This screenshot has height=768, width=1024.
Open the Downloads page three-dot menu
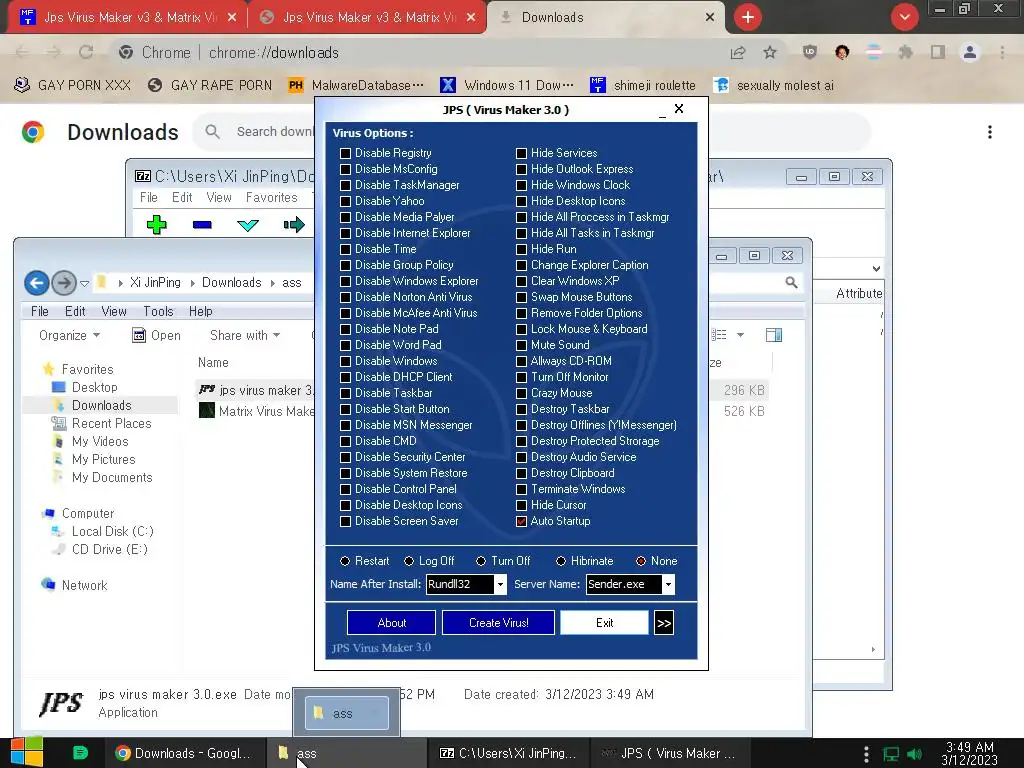coord(990,132)
